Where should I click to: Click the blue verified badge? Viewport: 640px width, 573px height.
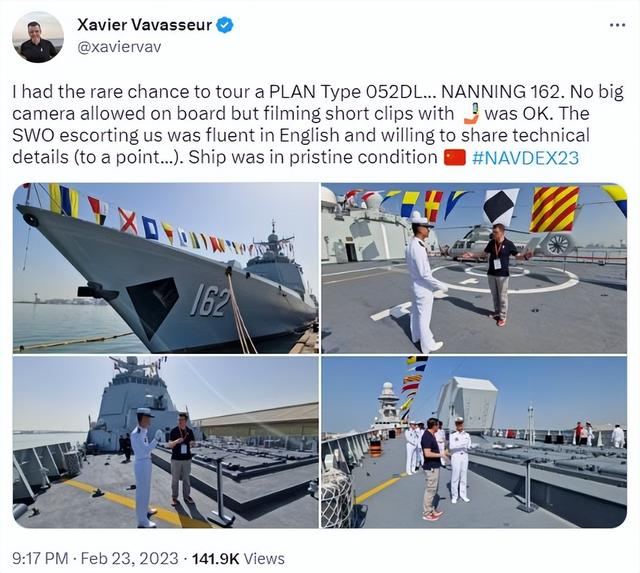[224, 25]
